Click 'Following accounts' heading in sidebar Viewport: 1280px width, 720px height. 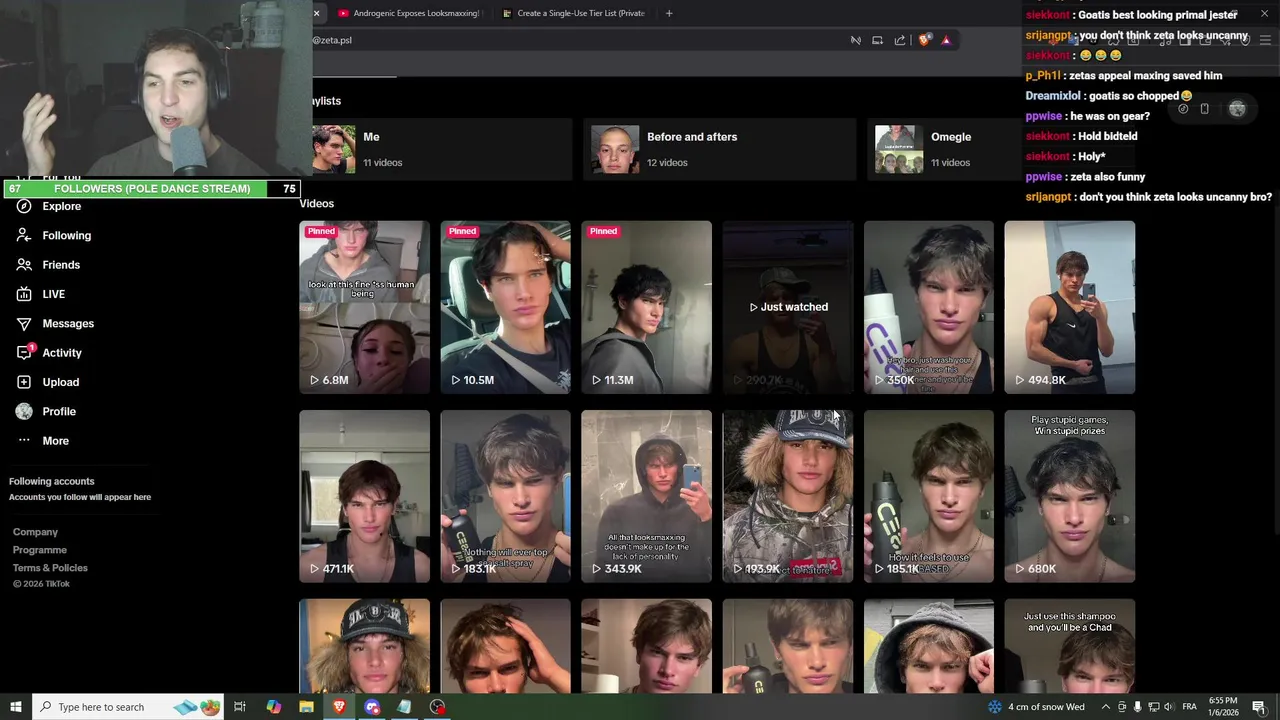click(52, 481)
